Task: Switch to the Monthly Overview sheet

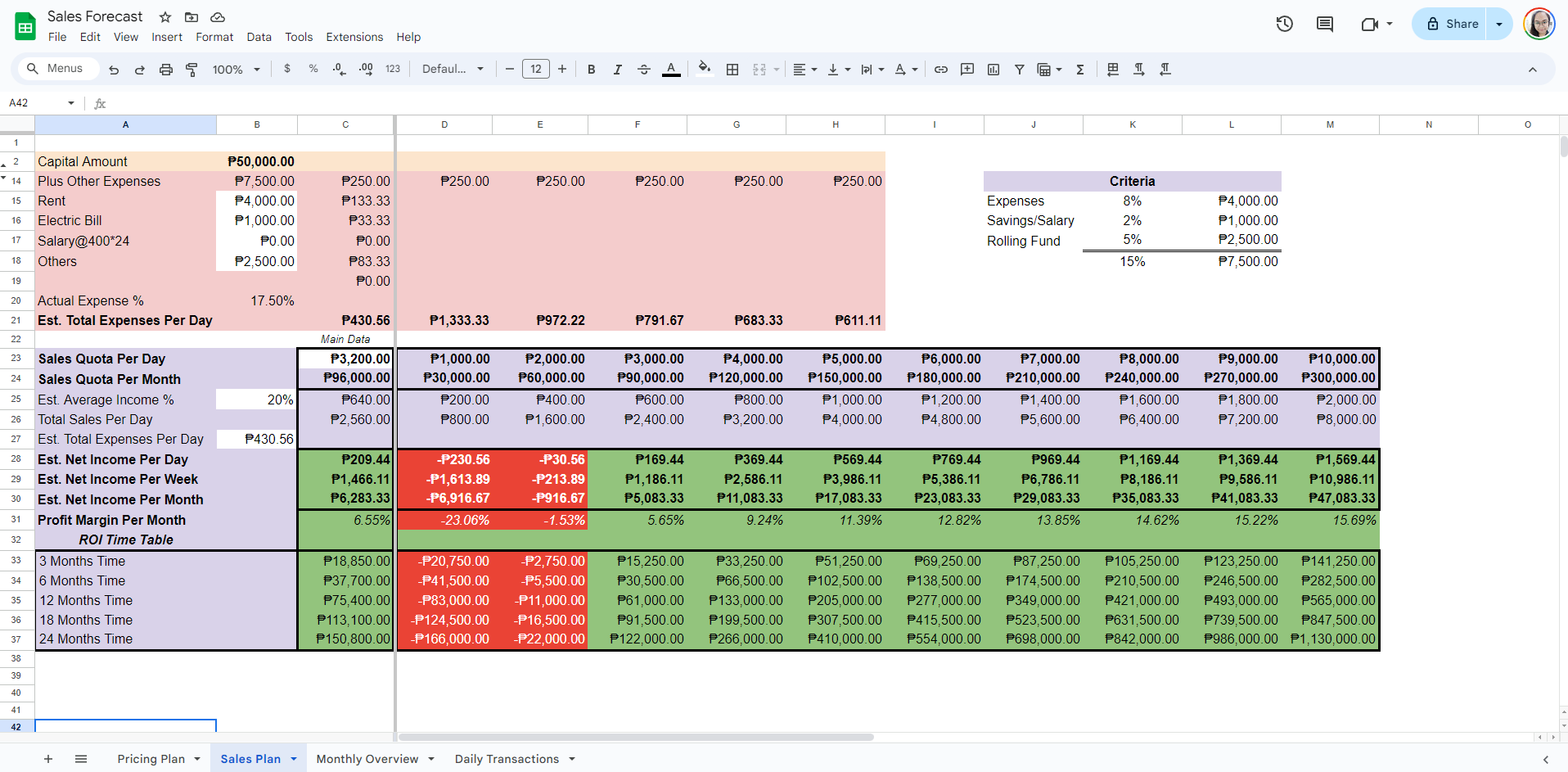Action: [x=367, y=759]
